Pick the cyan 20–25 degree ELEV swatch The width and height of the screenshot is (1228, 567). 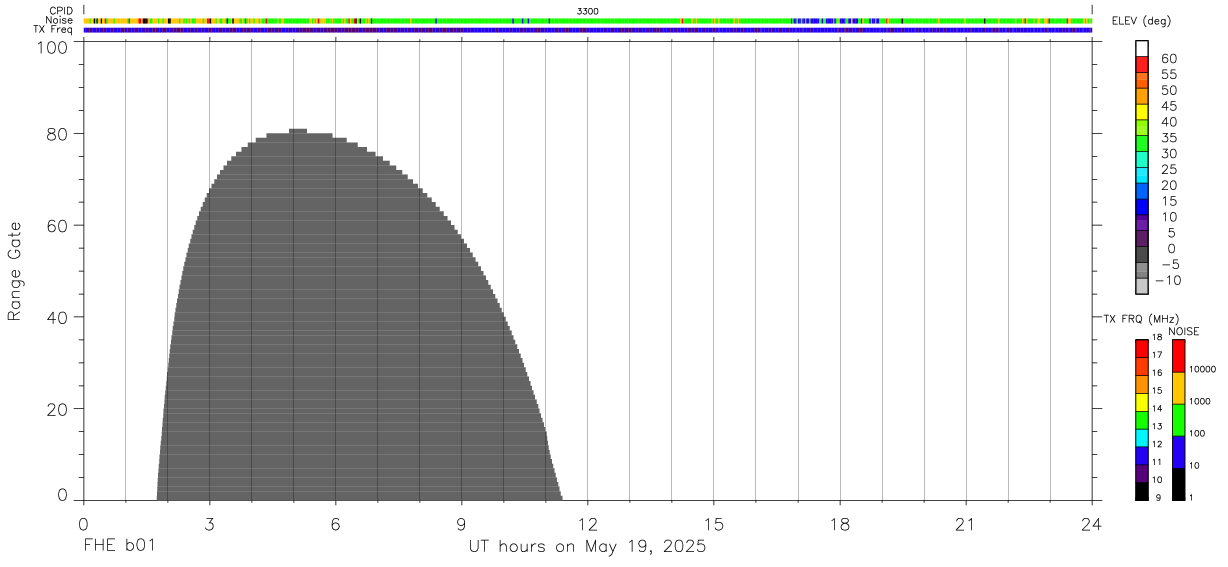(x=1141, y=175)
